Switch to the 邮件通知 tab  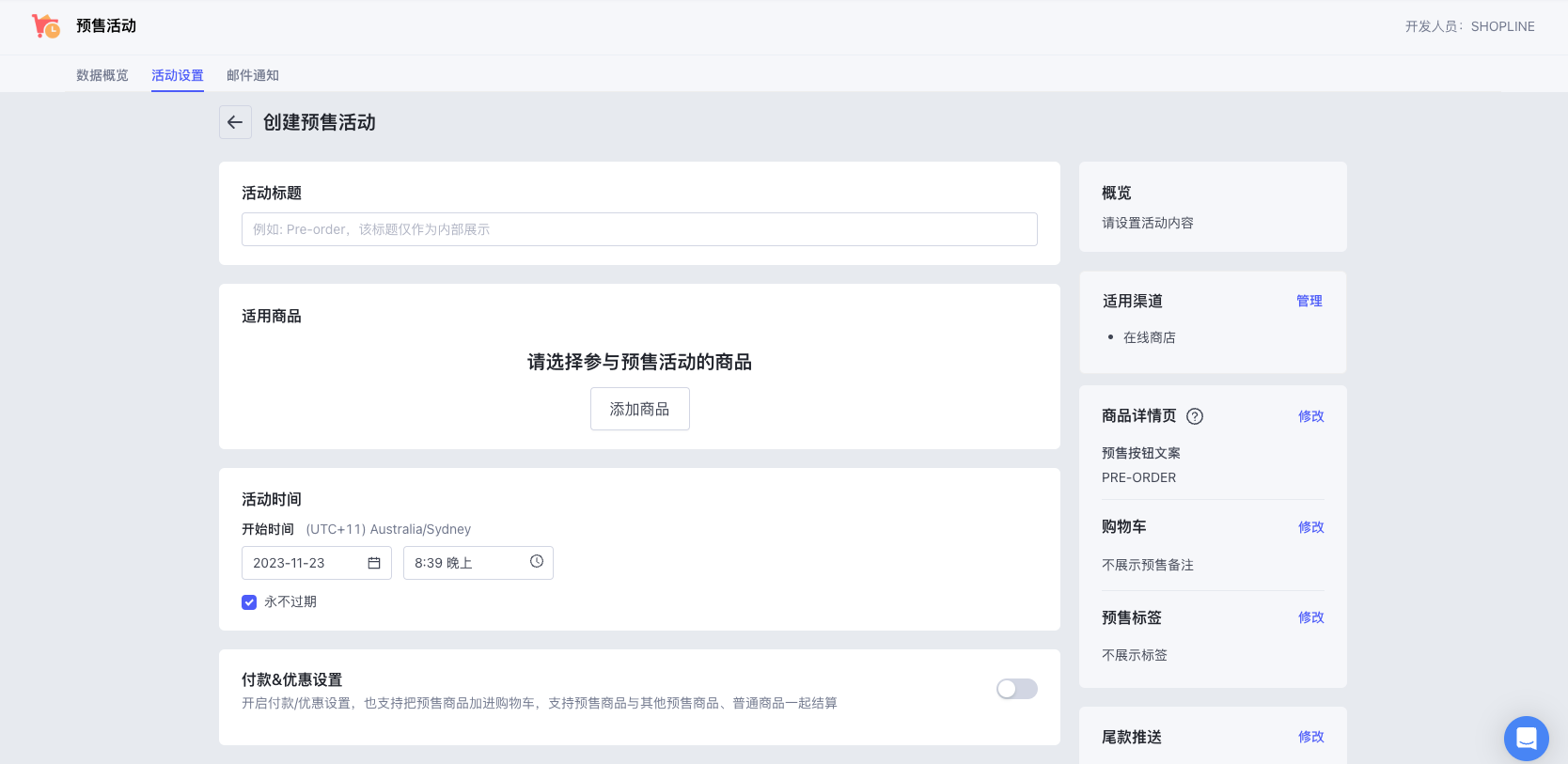point(253,75)
